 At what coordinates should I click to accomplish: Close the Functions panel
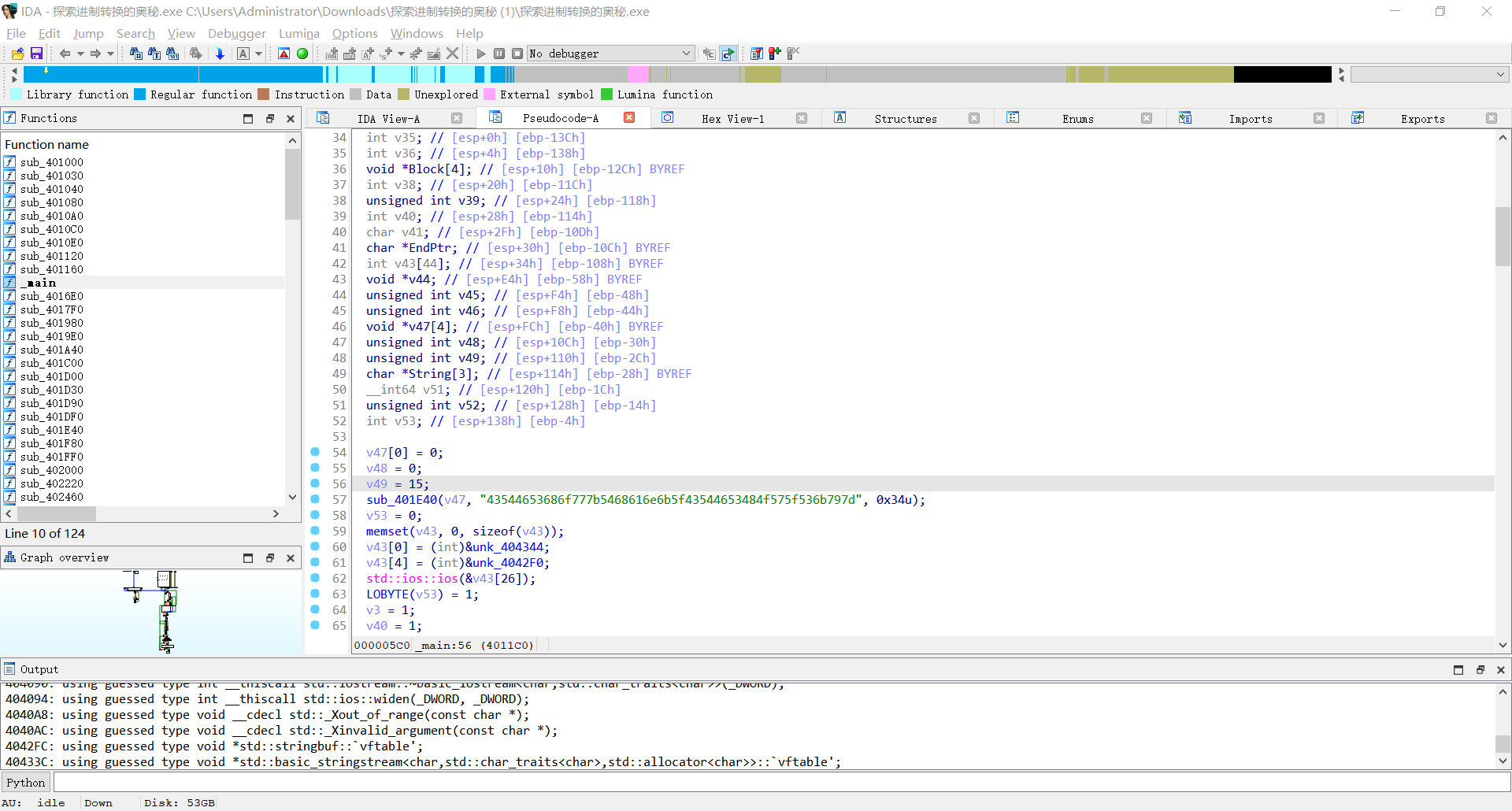[291, 118]
